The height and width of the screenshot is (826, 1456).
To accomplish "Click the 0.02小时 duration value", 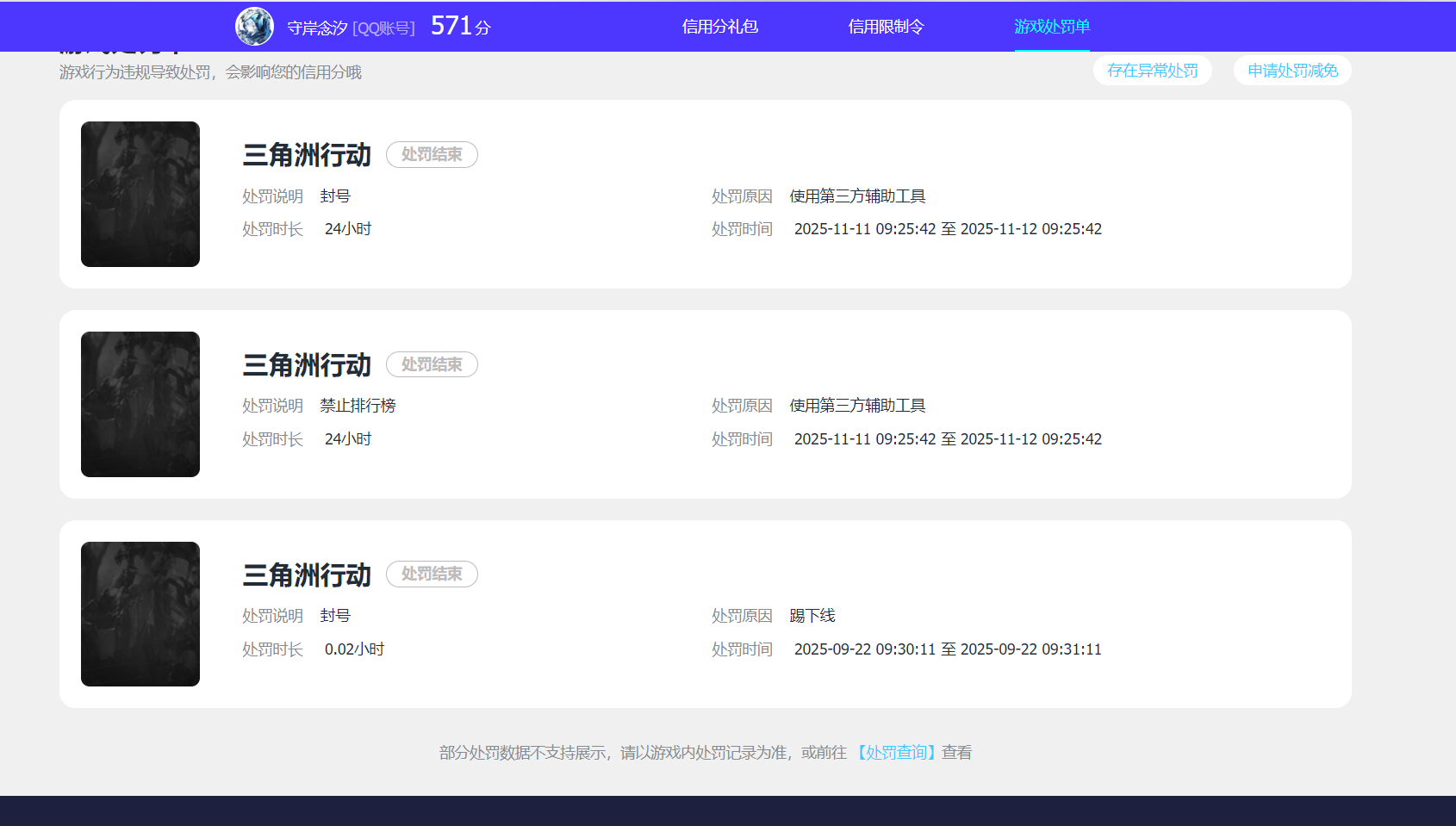I will click(x=354, y=649).
